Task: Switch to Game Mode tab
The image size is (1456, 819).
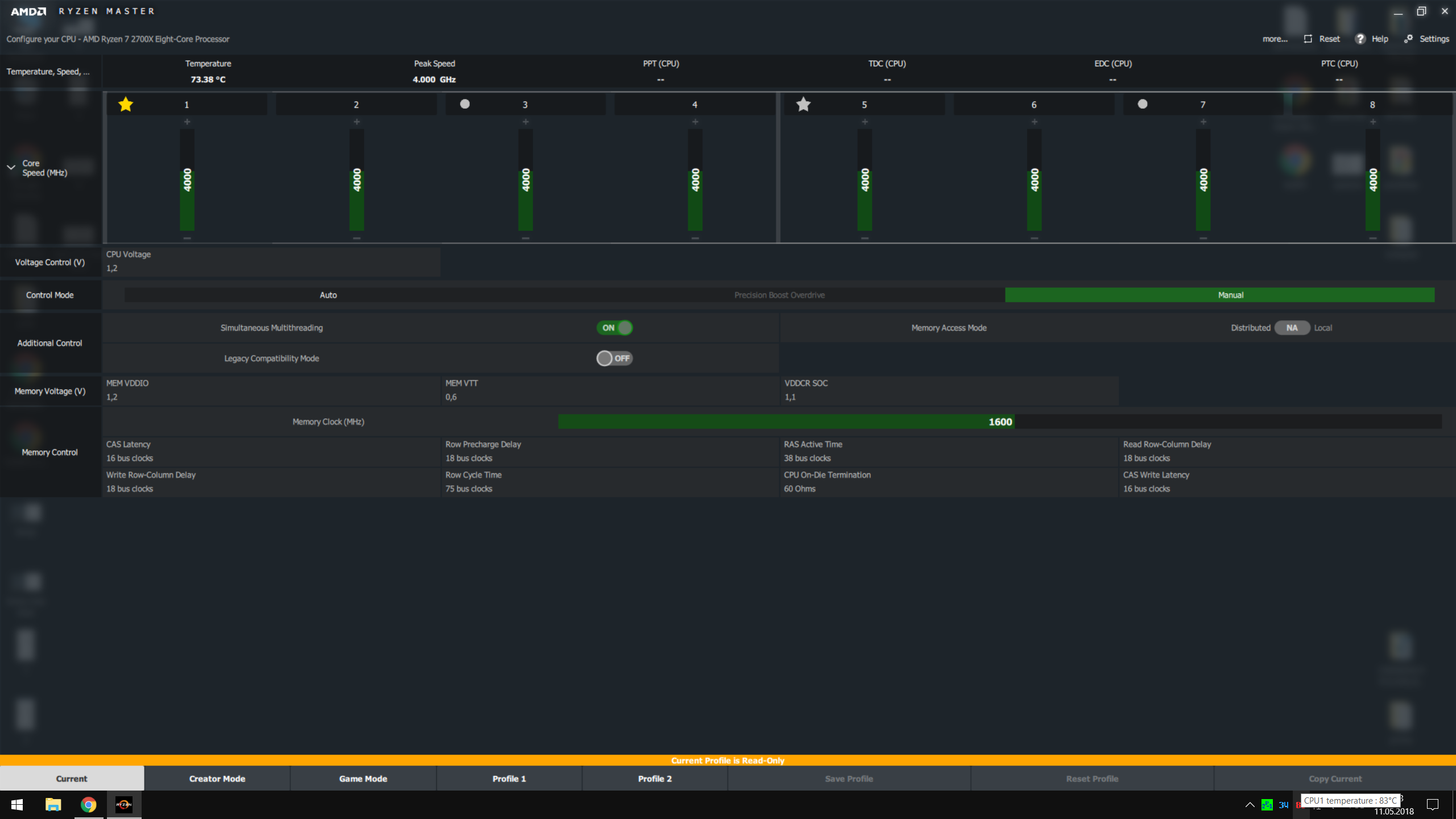Action: (x=363, y=779)
